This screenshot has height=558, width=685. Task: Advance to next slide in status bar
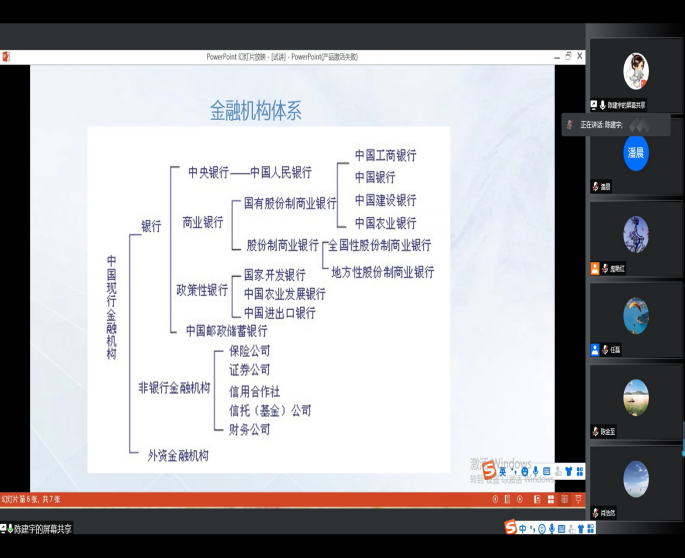click(x=519, y=499)
